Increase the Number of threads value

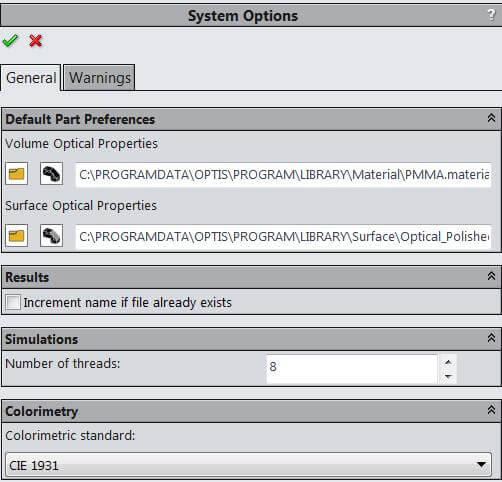448,362
